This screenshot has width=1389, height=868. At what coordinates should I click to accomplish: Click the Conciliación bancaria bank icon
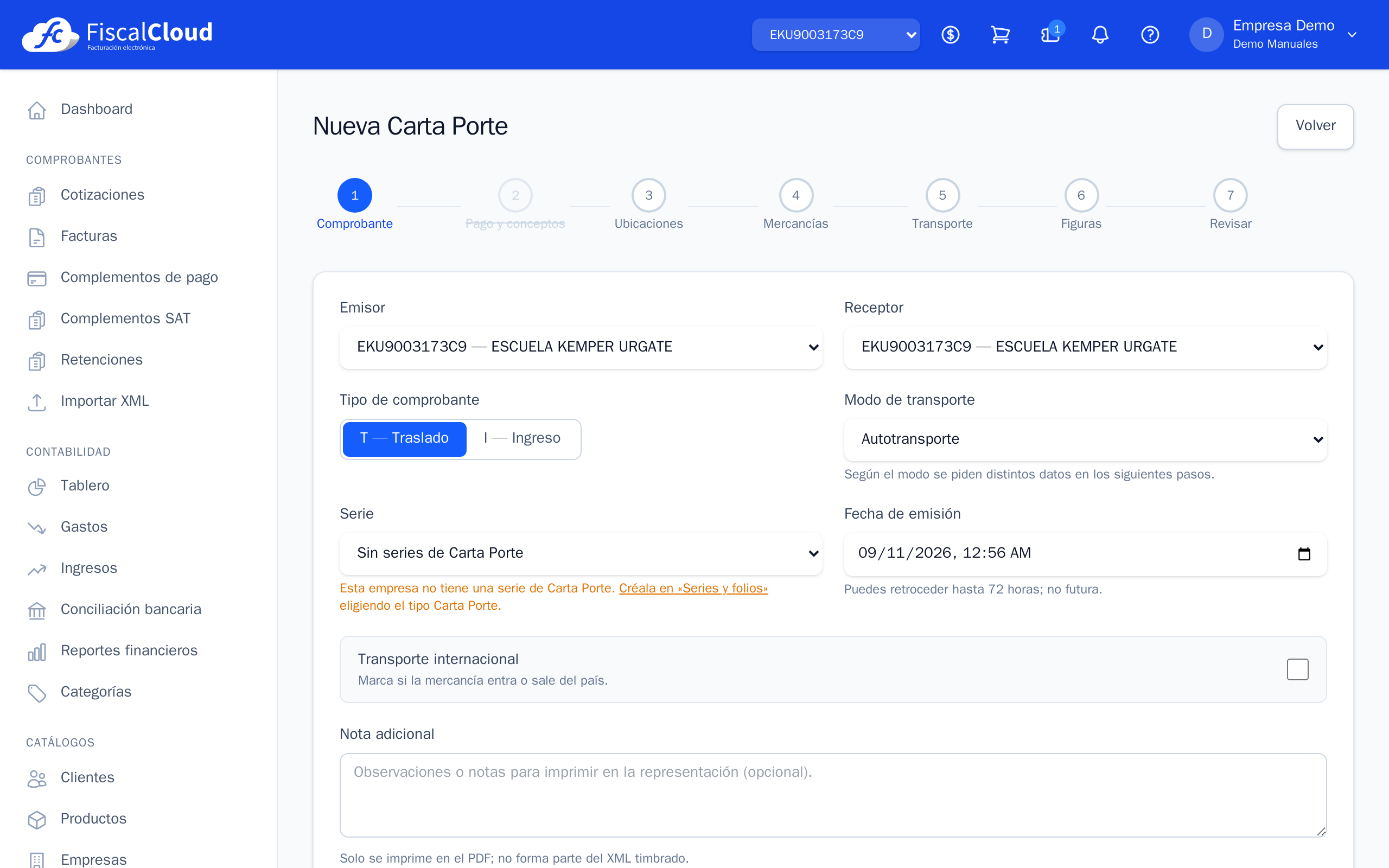coord(37,610)
